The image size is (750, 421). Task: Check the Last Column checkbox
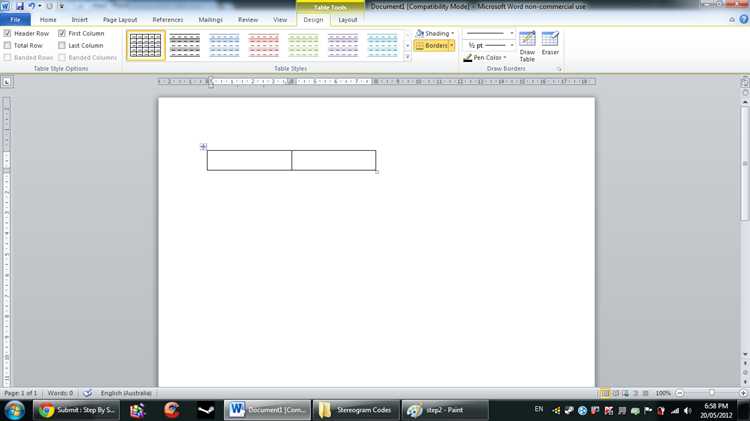(62, 45)
